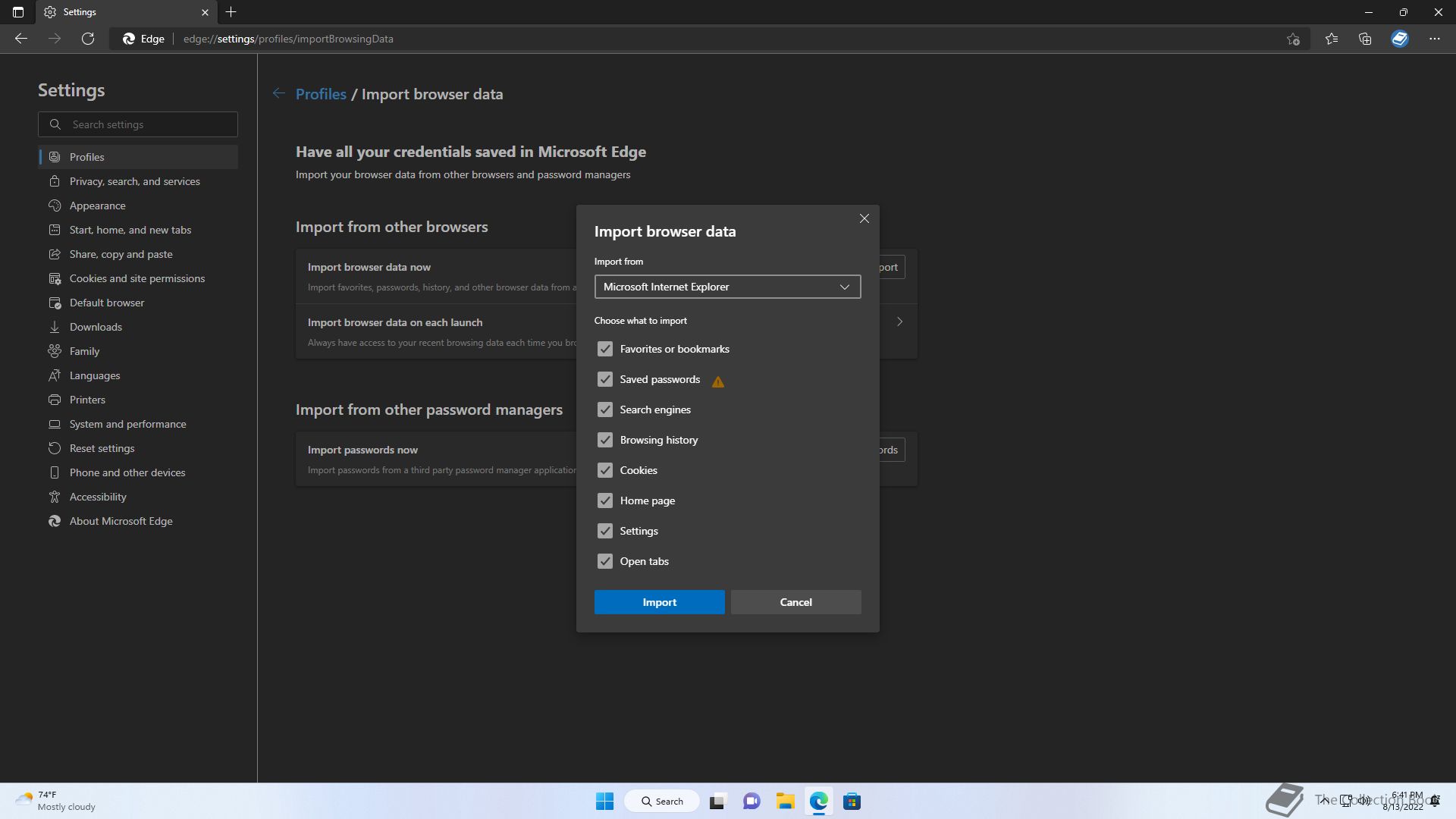This screenshot has height=819, width=1456.
Task: Click the Search settings field
Action: click(x=138, y=124)
